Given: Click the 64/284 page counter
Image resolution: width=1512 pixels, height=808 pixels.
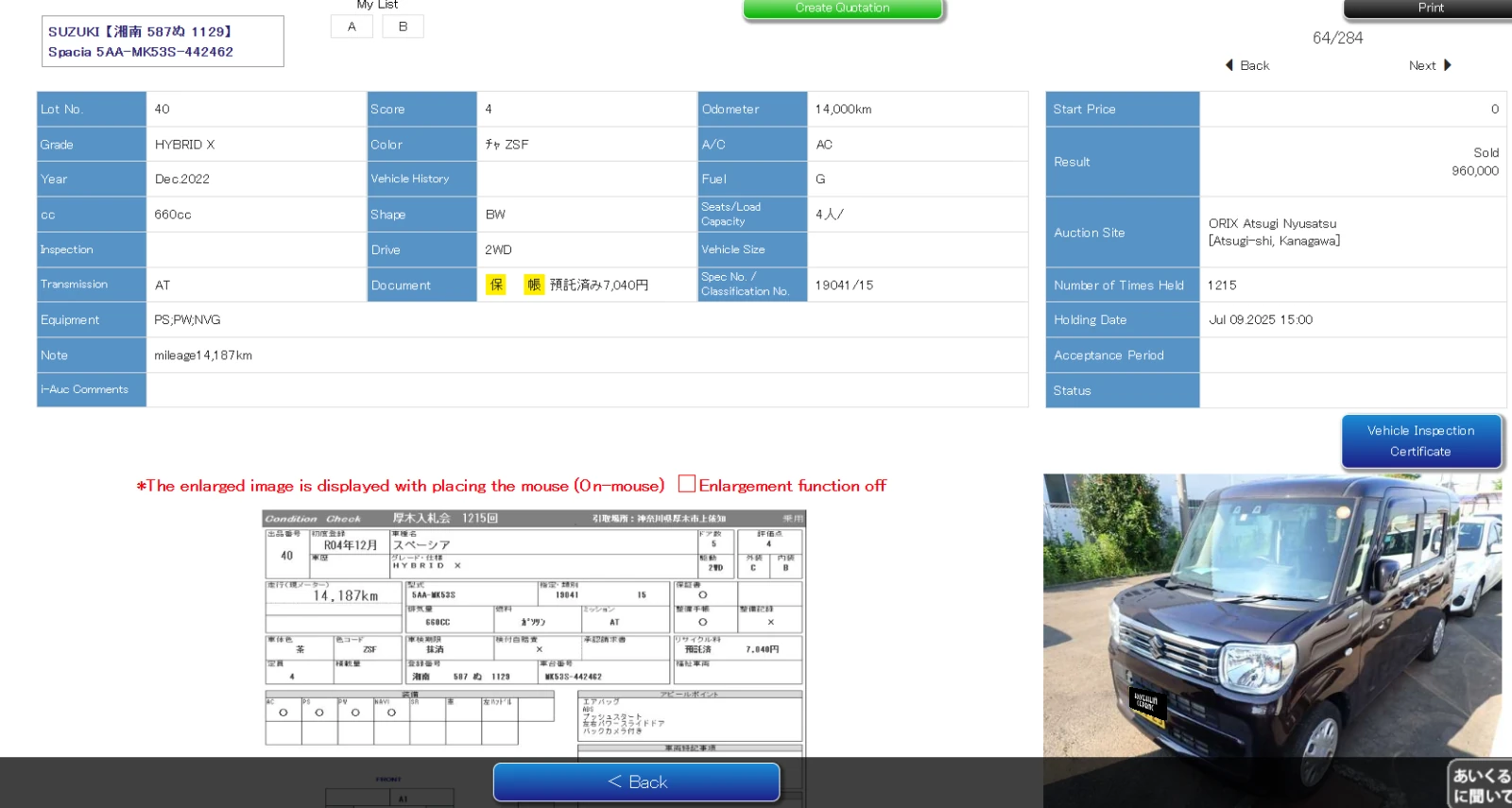Looking at the screenshot, I should 1337,38.
